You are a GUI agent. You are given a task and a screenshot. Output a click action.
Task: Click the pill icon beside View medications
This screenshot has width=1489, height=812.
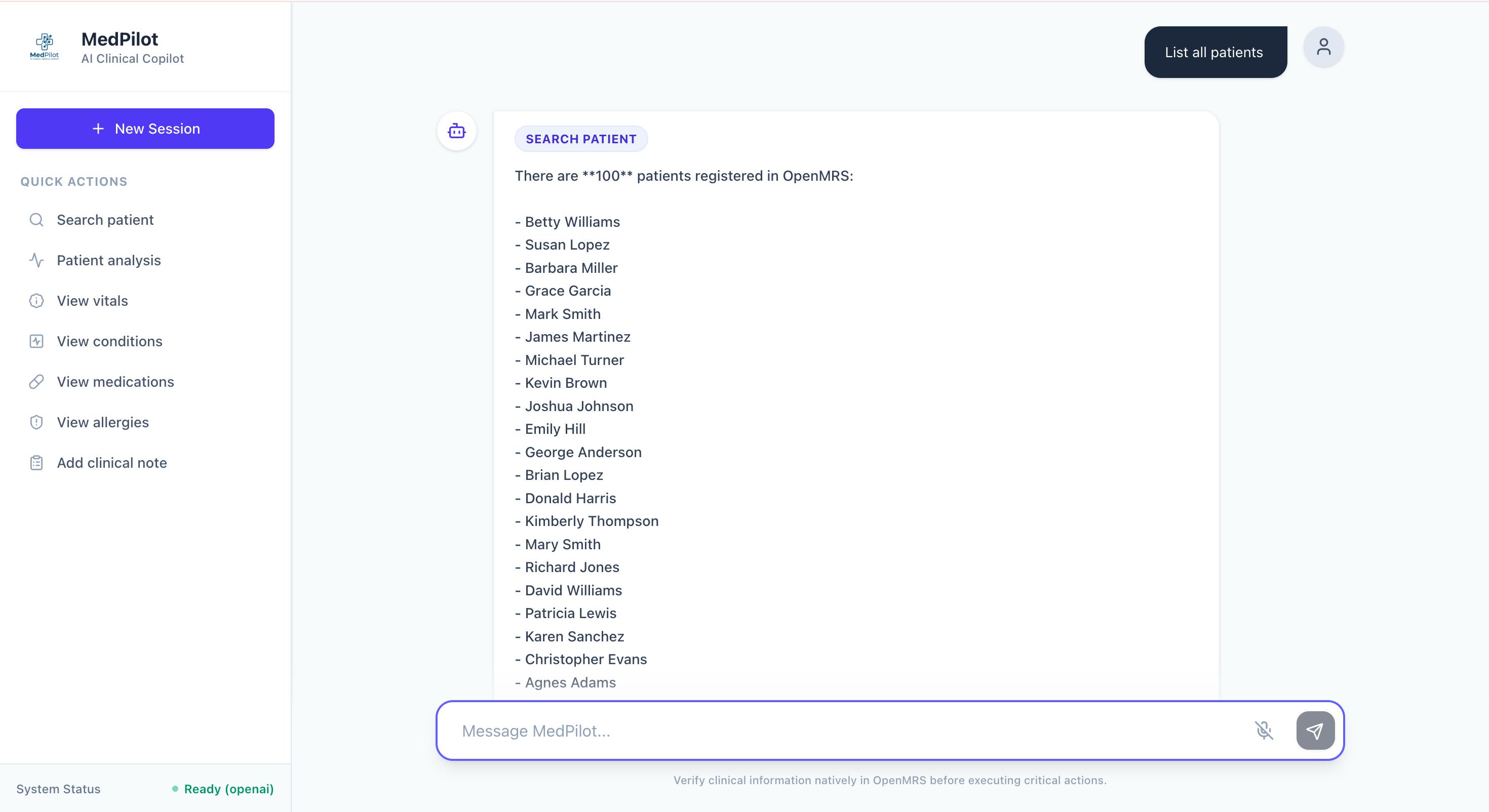point(36,381)
